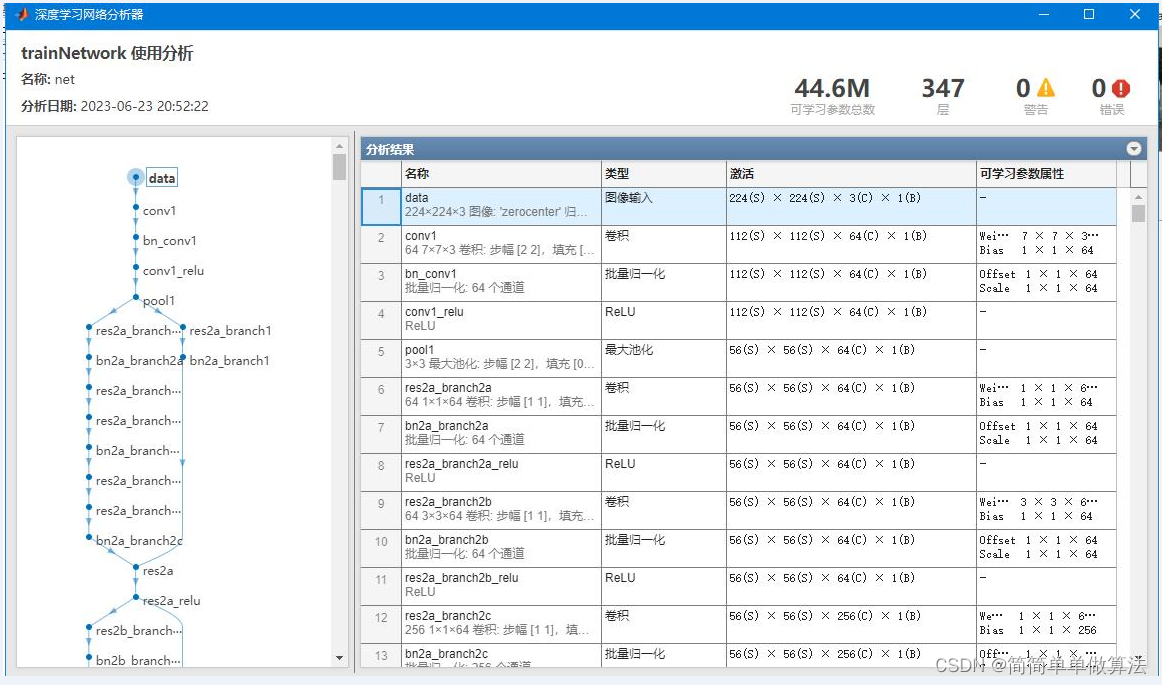The width and height of the screenshot is (1162, 685).
Task: Click row number 13 cell
Action: (x=381, y=655)
